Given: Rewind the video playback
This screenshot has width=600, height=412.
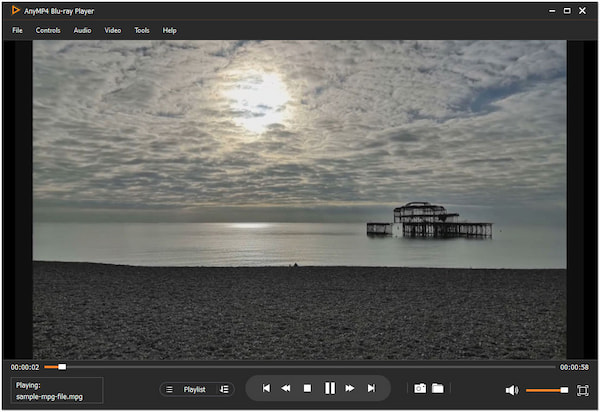Looking at the screenshot, I should (x=286, y=388).
